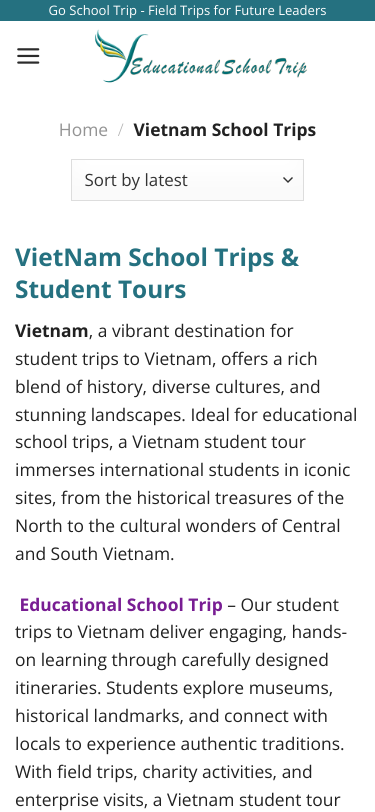Image resolution: width=375 pixels, height=812 pixels.
Task: Click the Go School Trip top banner
Action: tap(188, 10)
